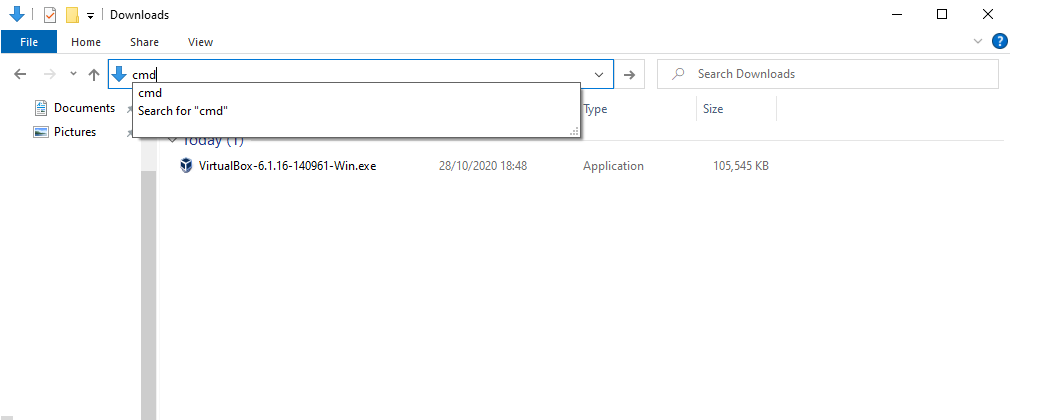Screen dimensions: 1040x420
Task: Switch to the View ribbon tab
Action: (x=200, y=42)
